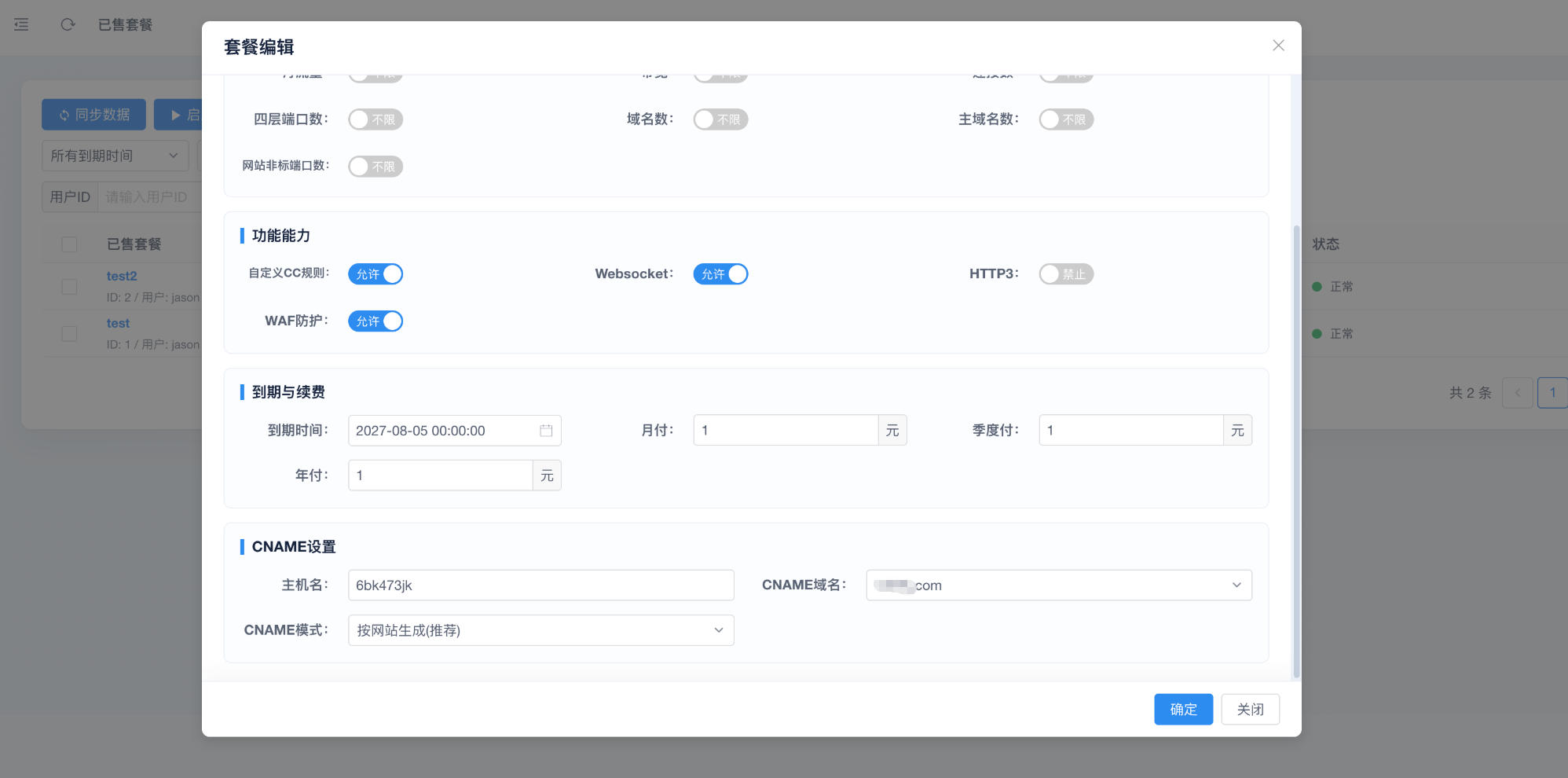This screenshot has width=1568, height=778.
Task: Click the 年付 price input
Action: pos(441,475)
